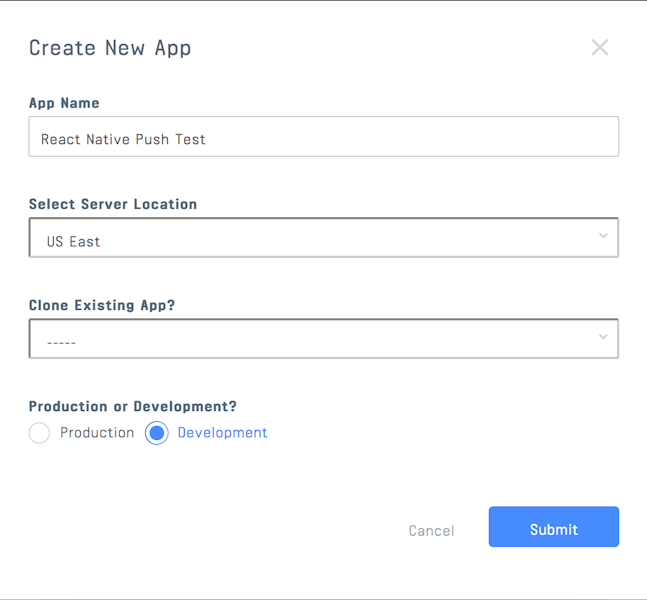Click the US East selected value
647x600 pixels.
coord(73,242)
